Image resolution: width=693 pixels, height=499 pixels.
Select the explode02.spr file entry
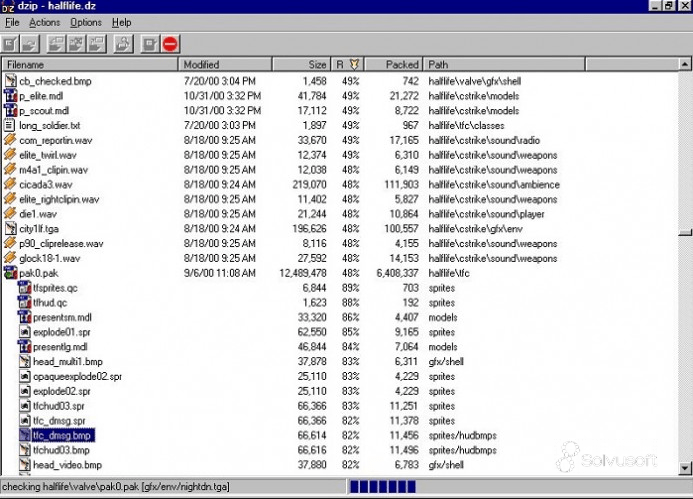click(61, 391)
